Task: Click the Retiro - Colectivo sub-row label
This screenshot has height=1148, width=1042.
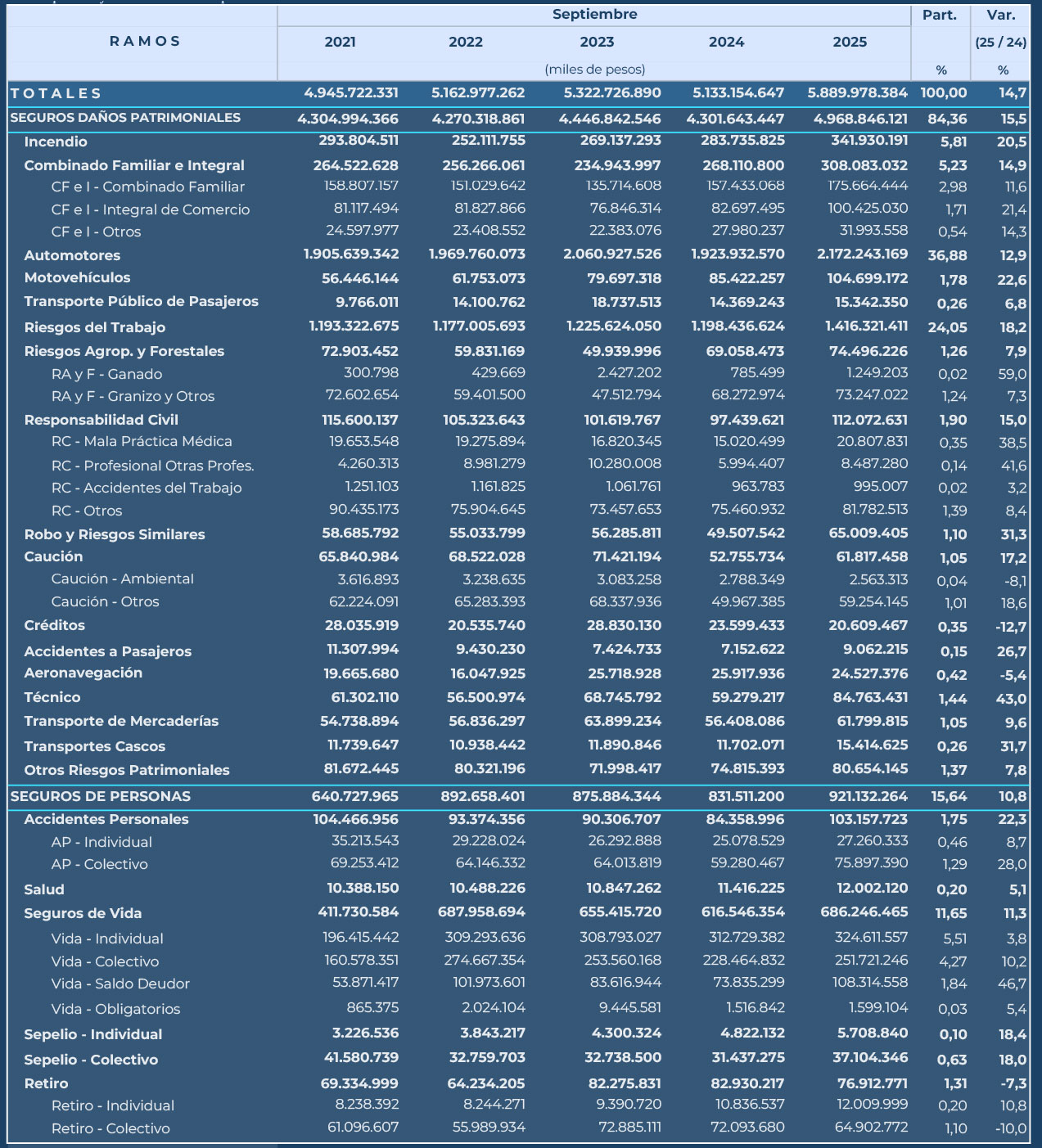Action: [x=111, y=1128]
